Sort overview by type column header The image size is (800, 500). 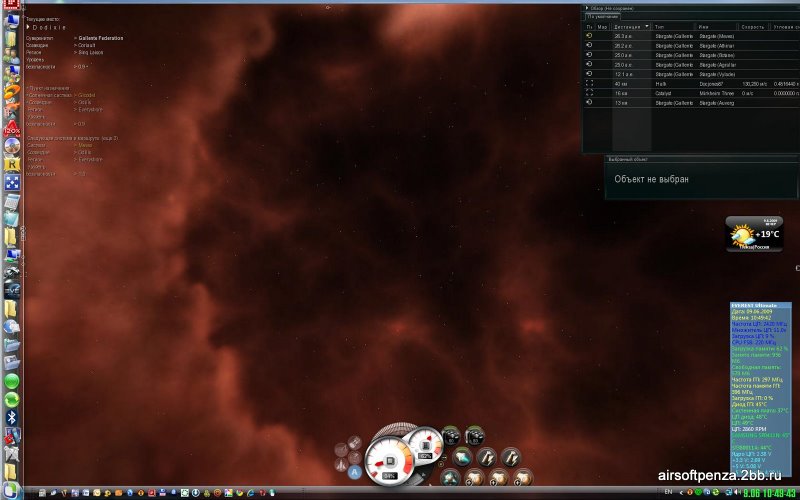pos(674,27)
